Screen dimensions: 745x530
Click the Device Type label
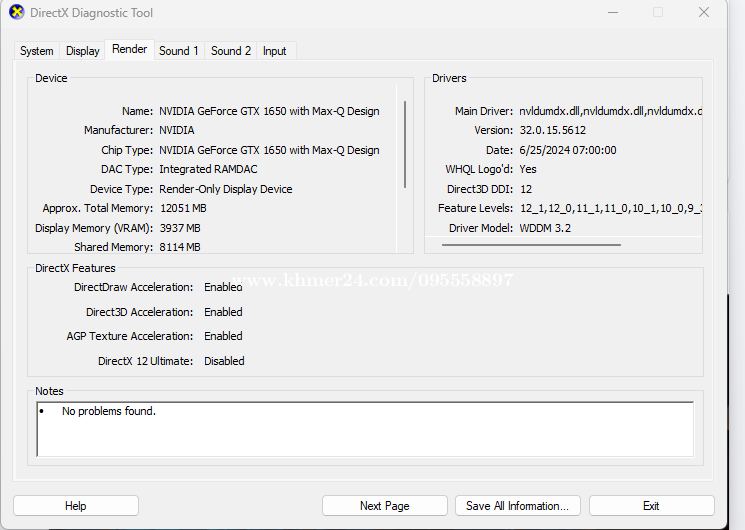[x=122, y=189]
